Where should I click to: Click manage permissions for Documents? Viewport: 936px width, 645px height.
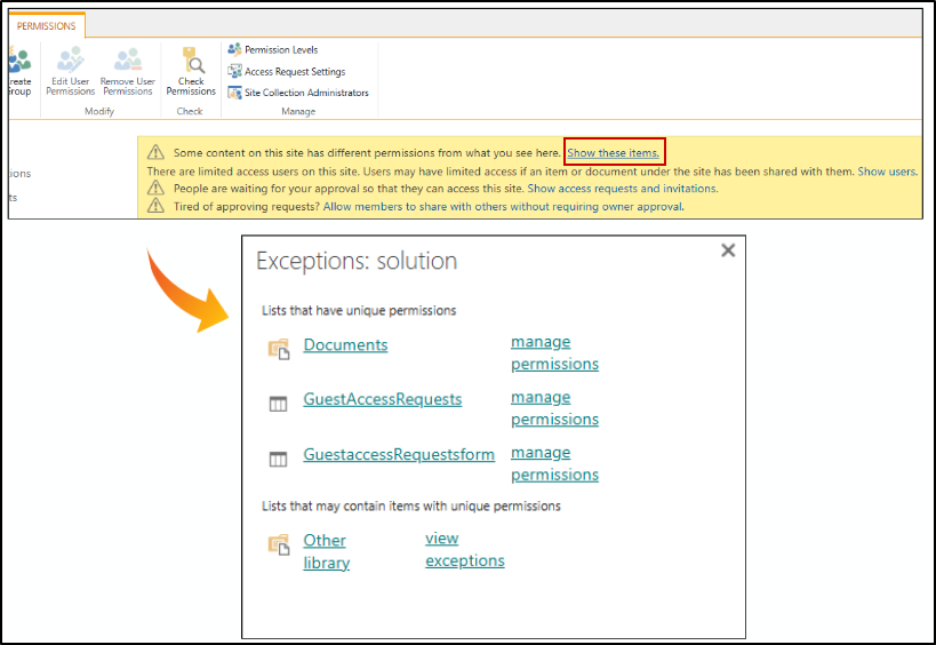coord(554,353)
